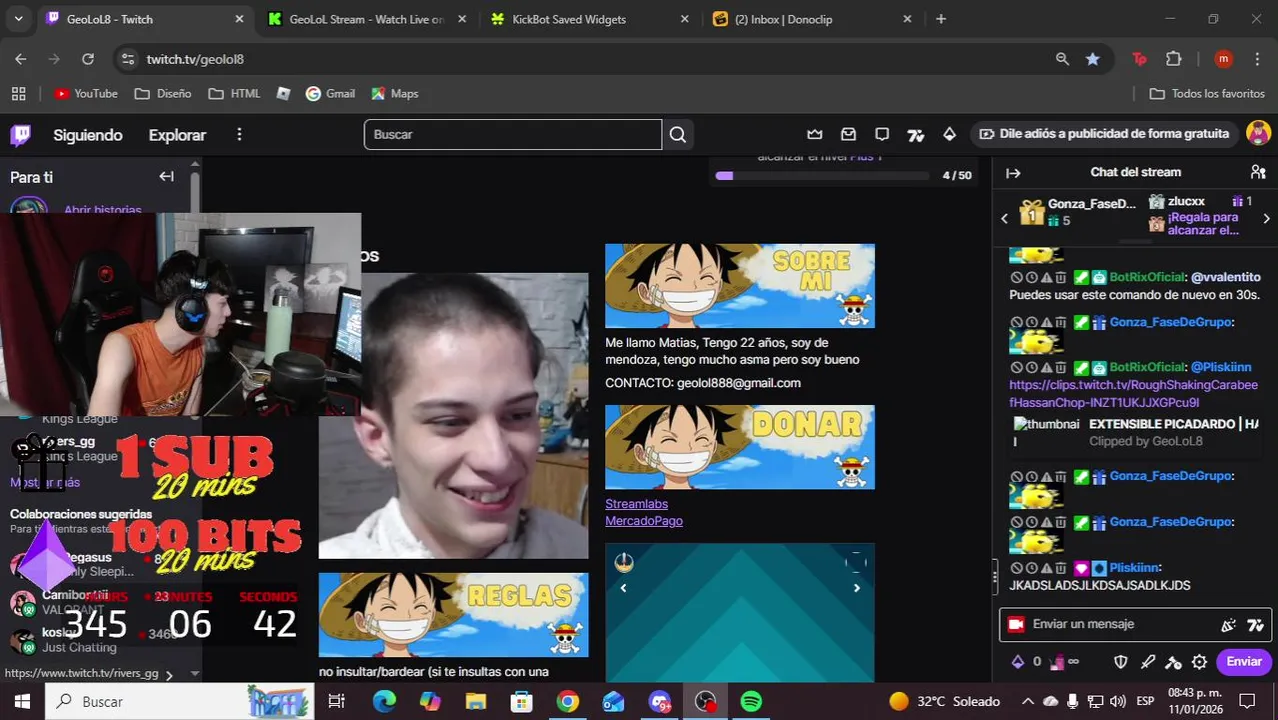Open File Explorer from the taskbar

[475, 702]
